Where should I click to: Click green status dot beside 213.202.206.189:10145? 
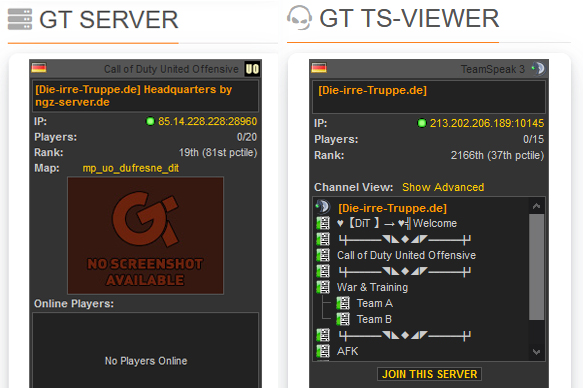tap(422, 123)
